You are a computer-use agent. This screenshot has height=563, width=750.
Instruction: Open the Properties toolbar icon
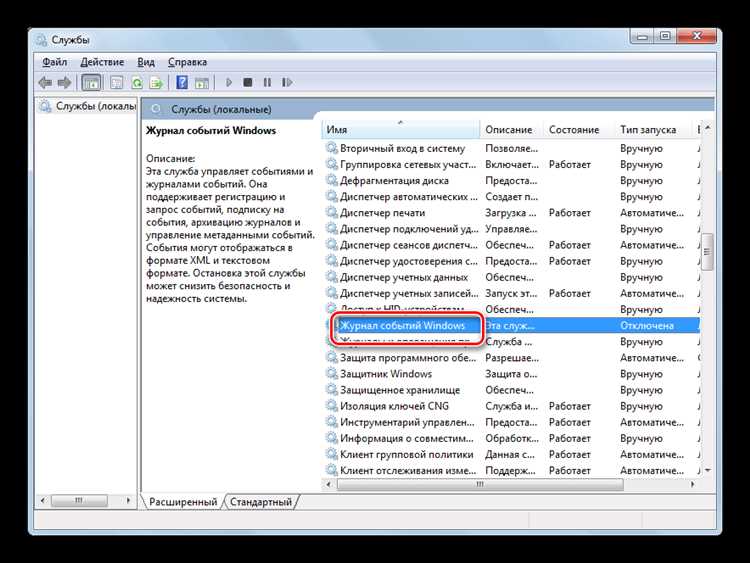tap(116, 83)
